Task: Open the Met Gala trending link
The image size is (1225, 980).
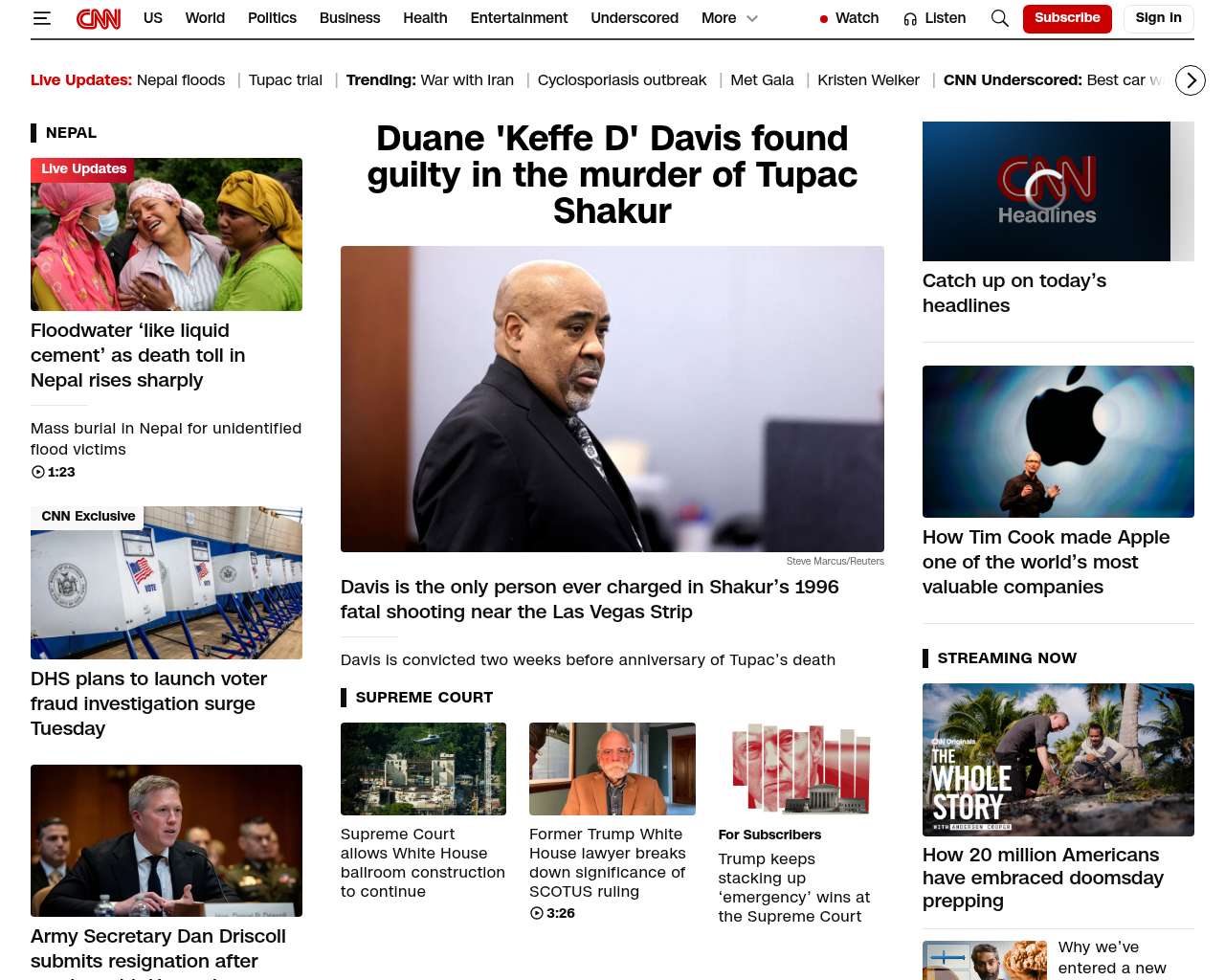Action: click(x=762, y=80)
